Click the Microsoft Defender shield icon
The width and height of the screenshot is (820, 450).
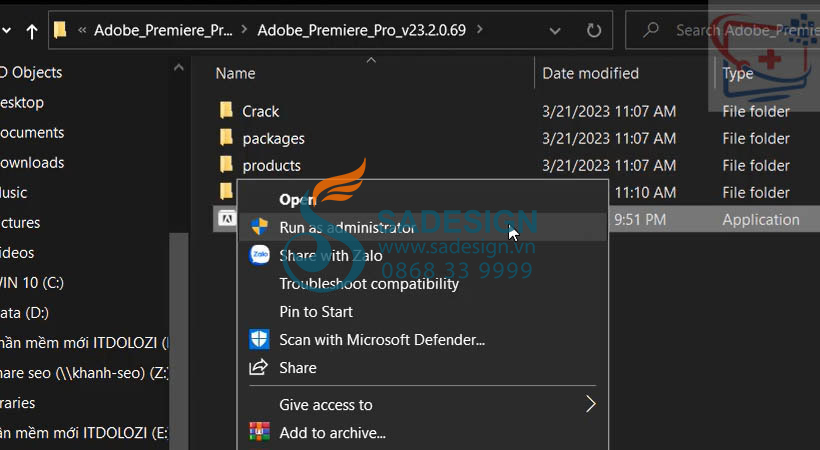pos(259,339)
